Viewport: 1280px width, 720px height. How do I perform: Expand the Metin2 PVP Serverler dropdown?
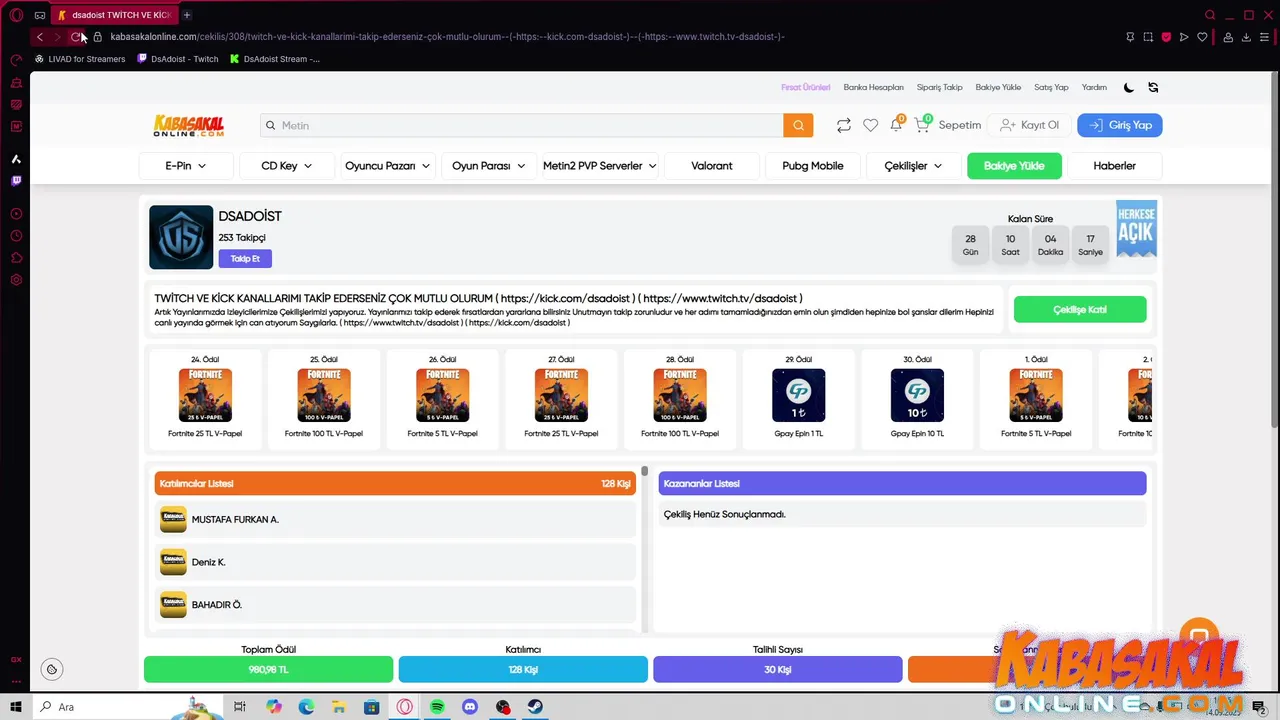point(599,166)
